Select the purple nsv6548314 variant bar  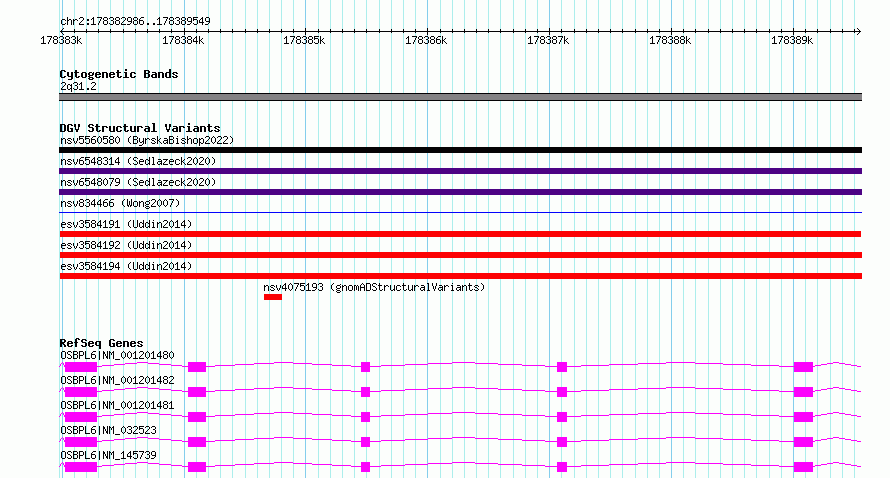click(x=460, y=171)
